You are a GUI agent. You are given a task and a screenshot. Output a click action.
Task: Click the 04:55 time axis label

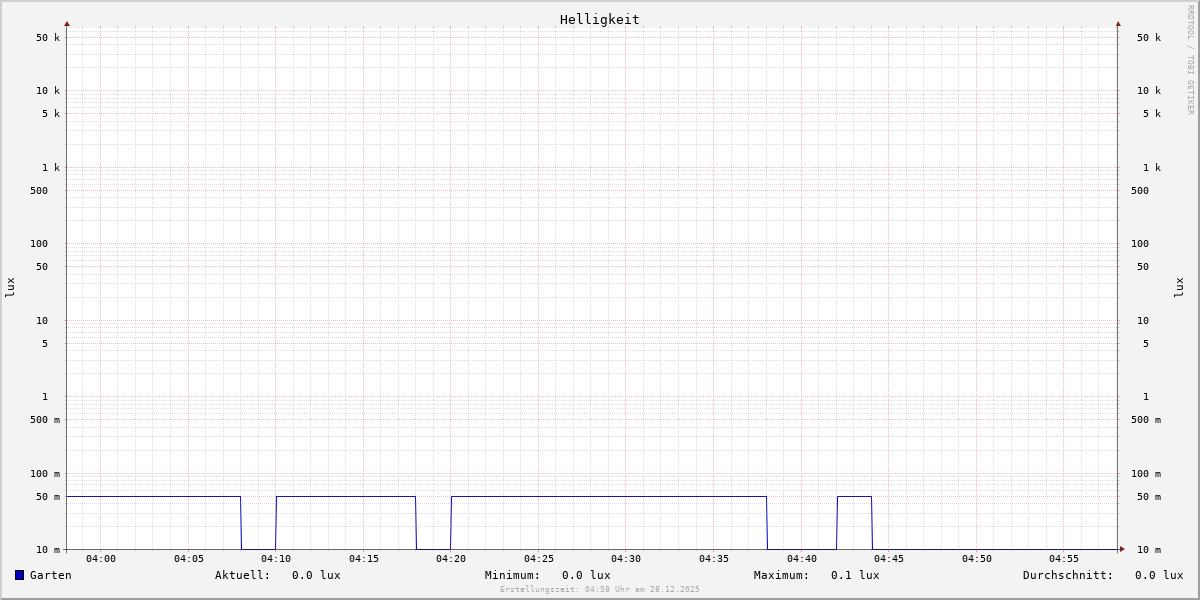(x=1064, y=559)
